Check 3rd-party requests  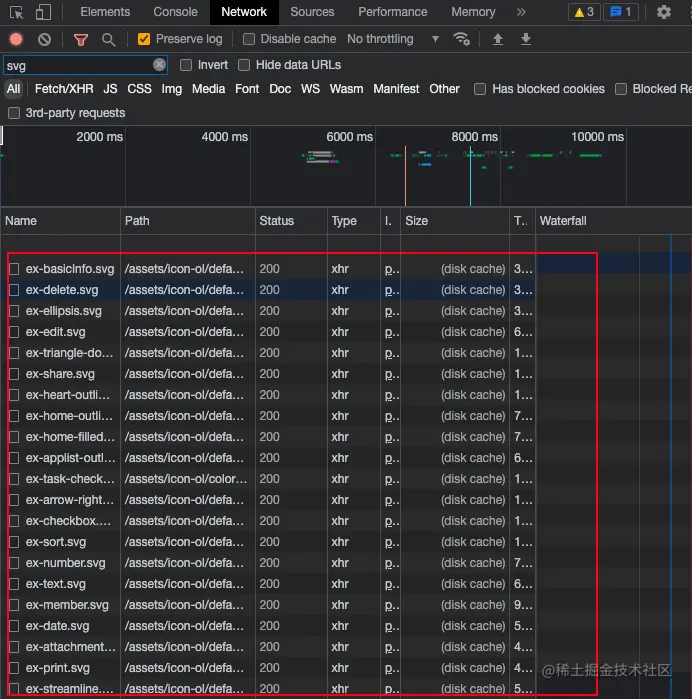coord(14,113)
